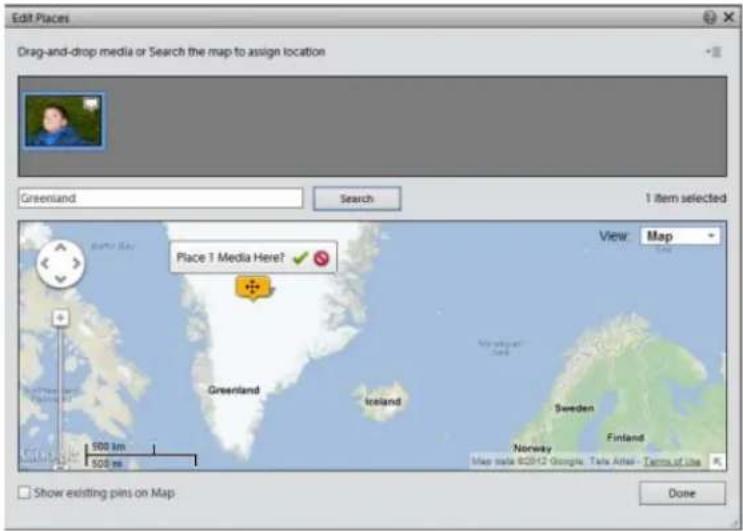
Task: Enable Show existing pins on Map
Action: [x=24, y=493]
